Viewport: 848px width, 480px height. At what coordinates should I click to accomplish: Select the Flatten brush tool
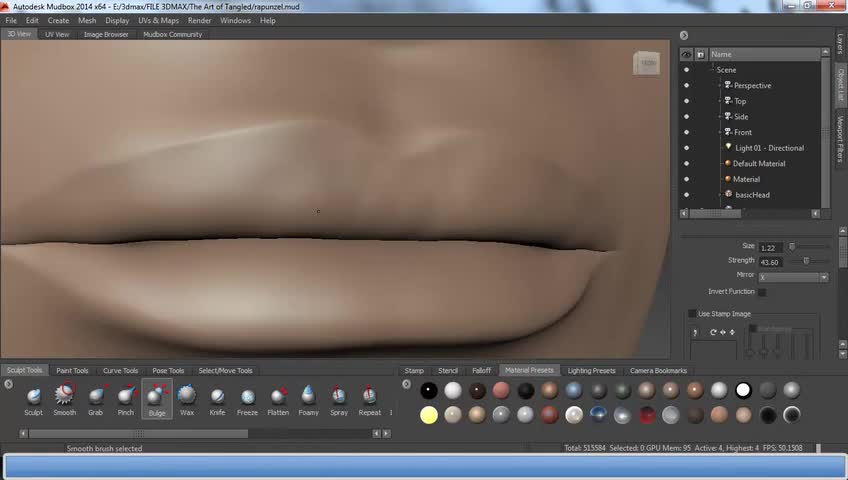[x=278, y=401]
